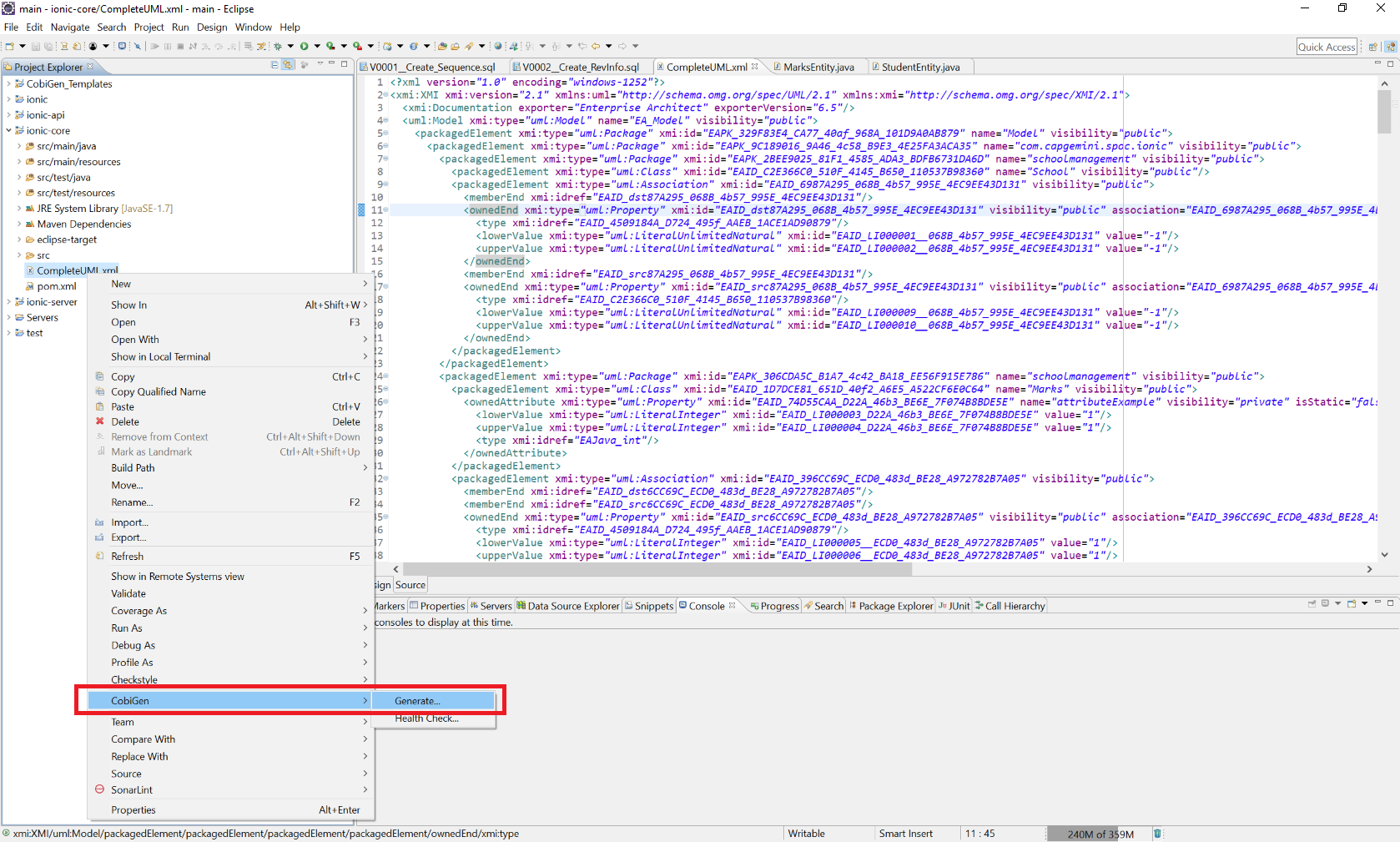1400x842 pixels.
Task: Click Collapse All icon in Project Explorer
Action: [x=274, y=65]
